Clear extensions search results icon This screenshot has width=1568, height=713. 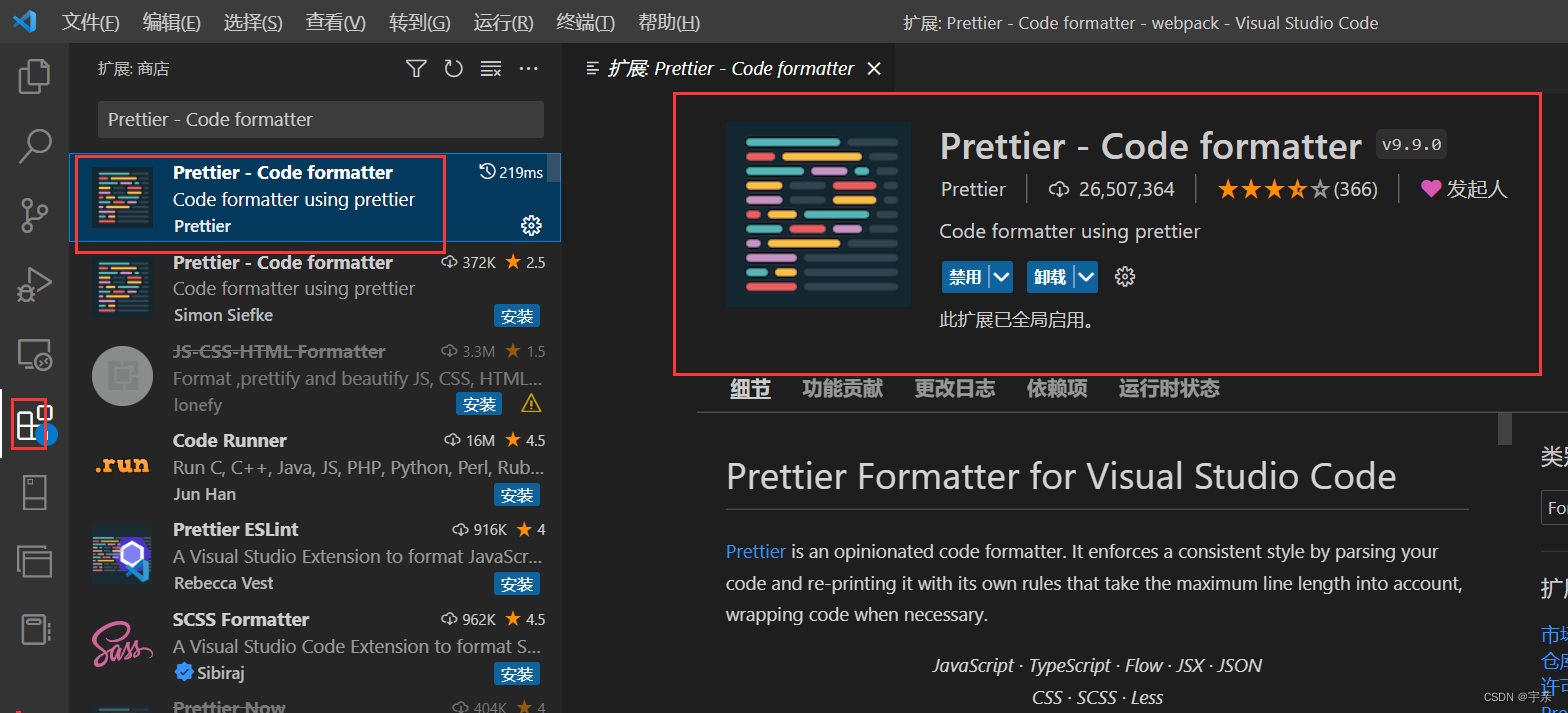click(491, 68)
